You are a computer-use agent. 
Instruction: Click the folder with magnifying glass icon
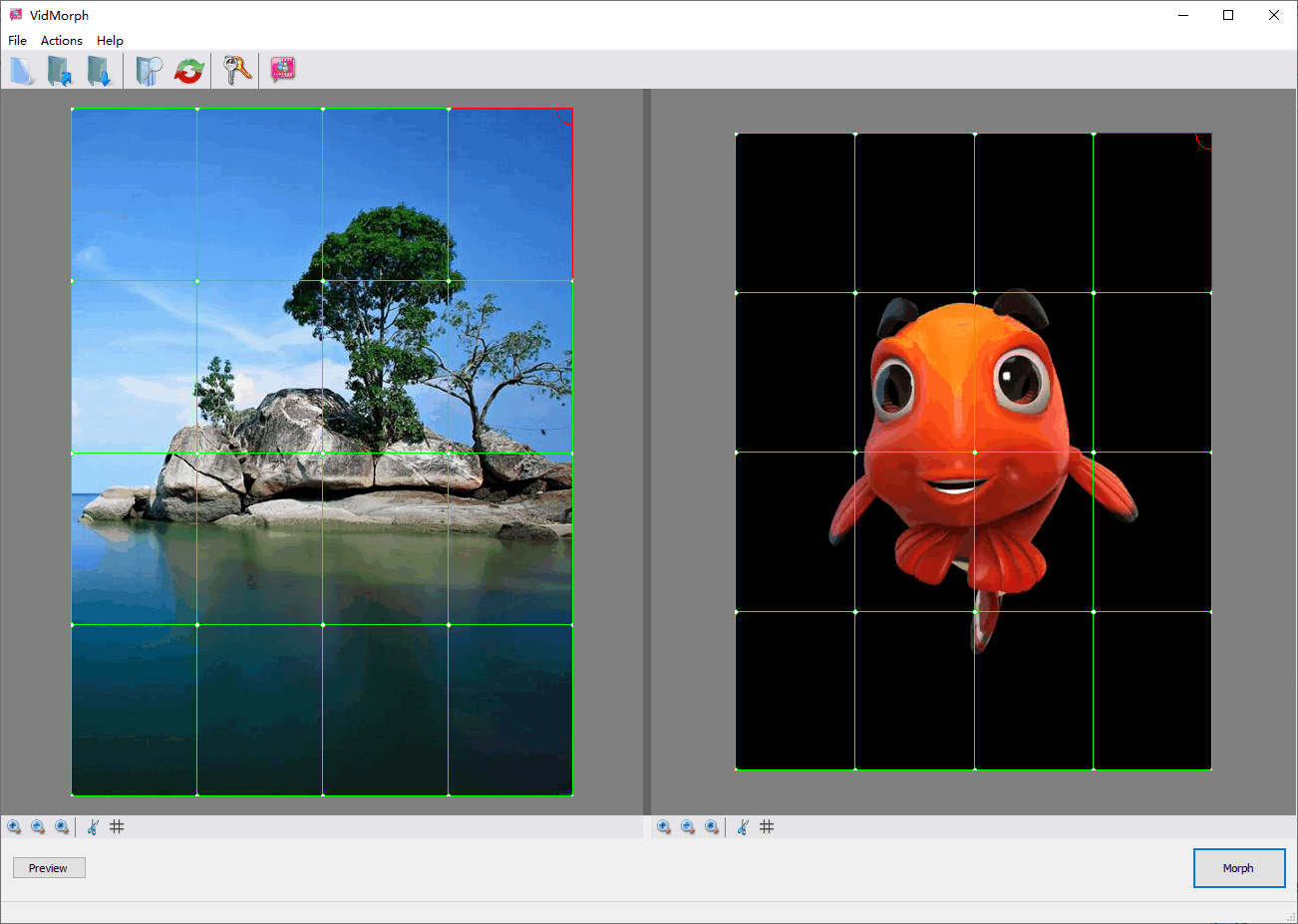[149, 71]
